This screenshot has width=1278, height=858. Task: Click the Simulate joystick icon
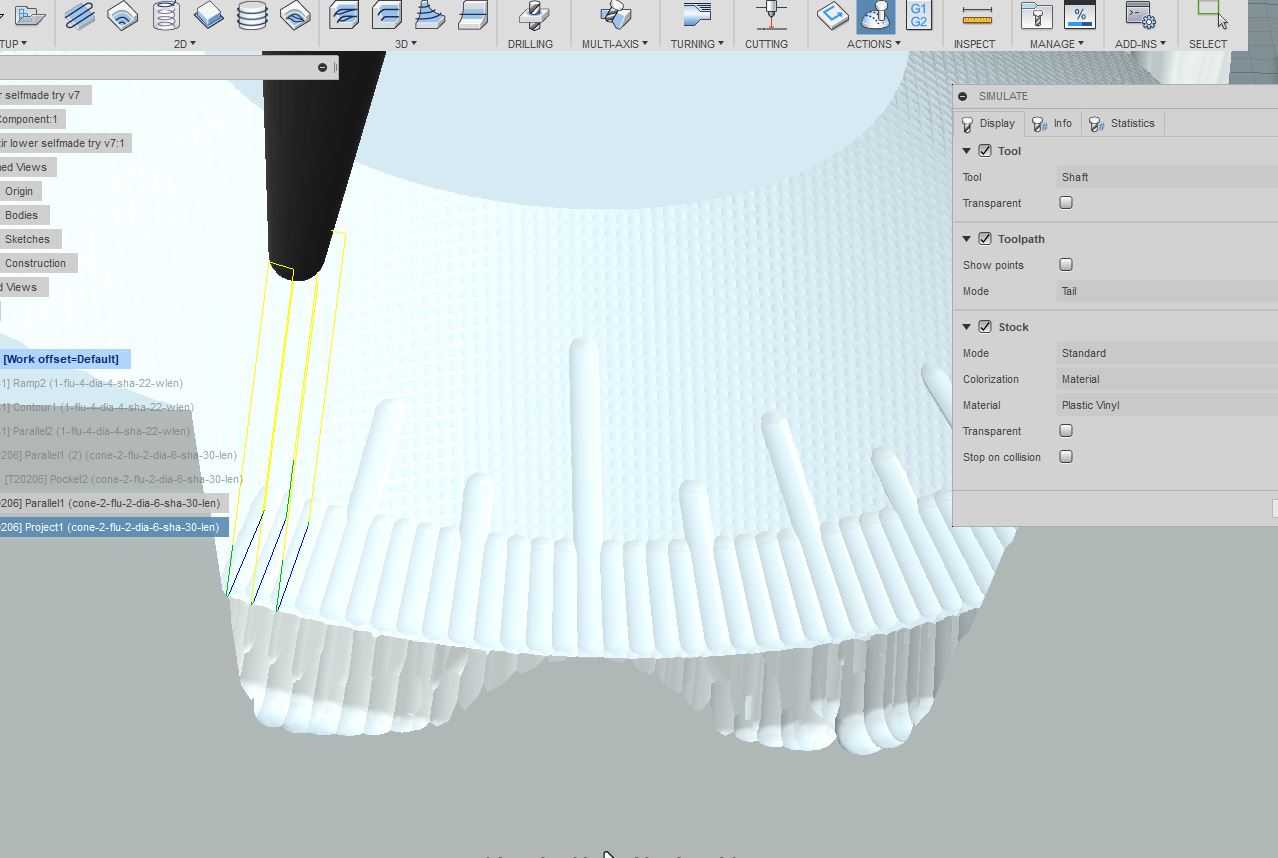point(876,16)
